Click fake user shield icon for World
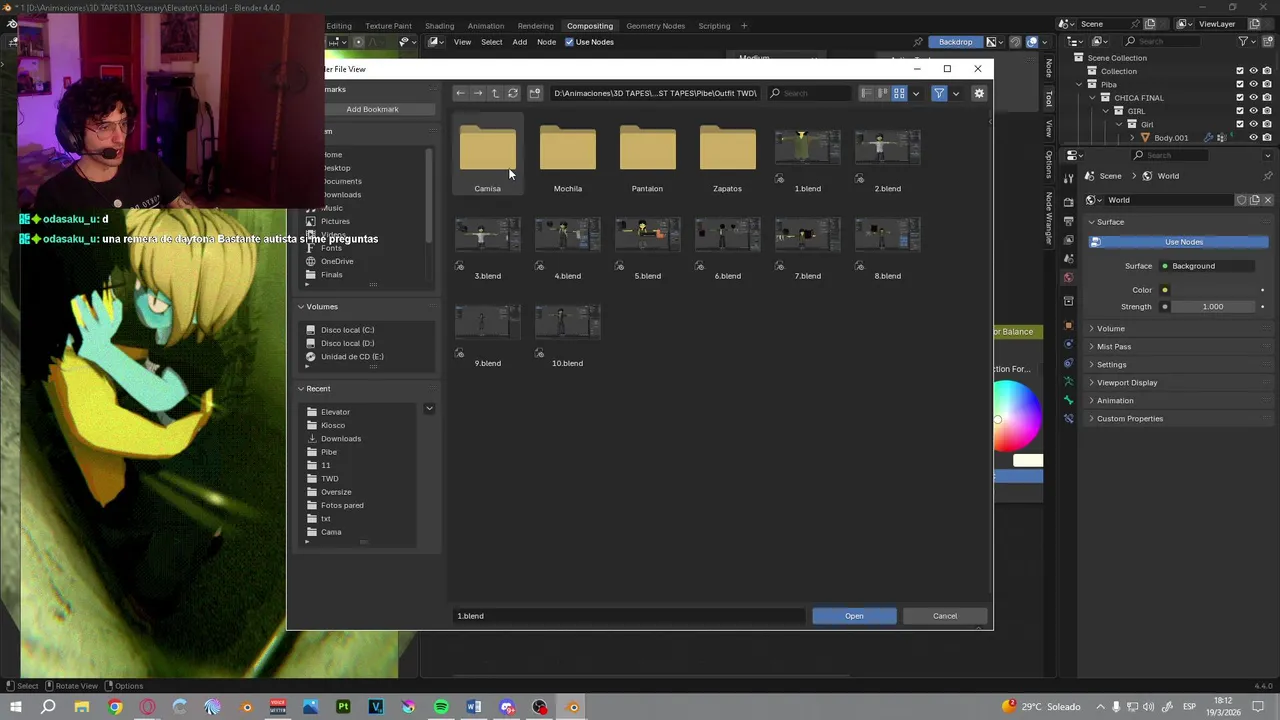 (1242, 200)
